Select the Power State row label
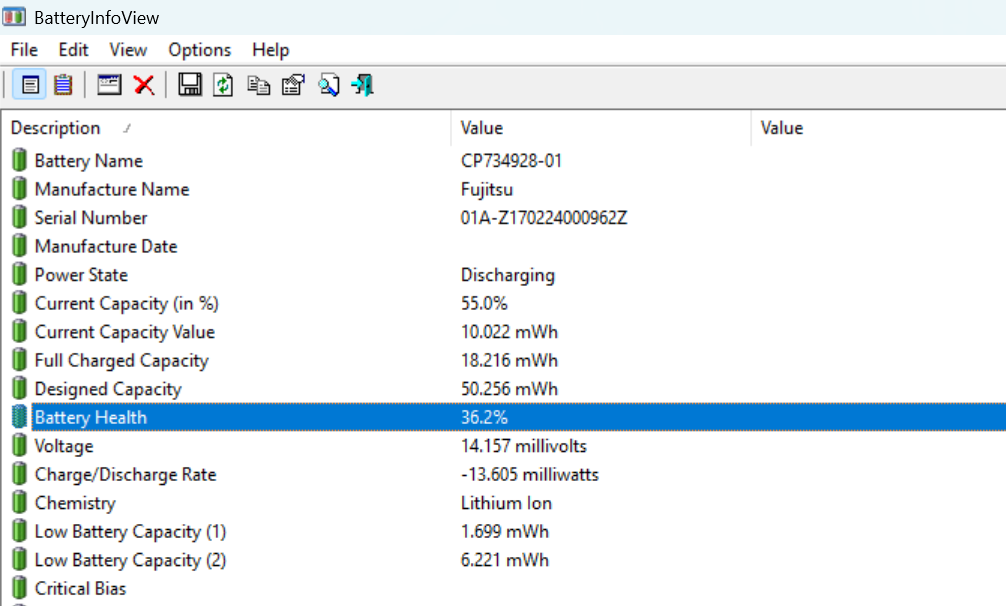 [81, 274]
